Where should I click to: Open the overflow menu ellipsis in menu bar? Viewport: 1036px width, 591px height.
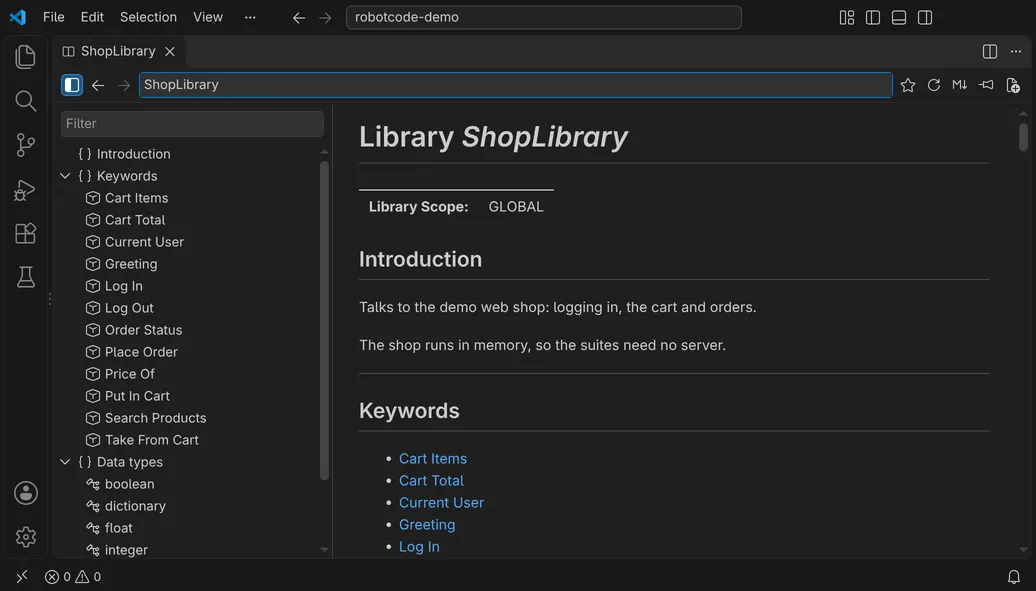(x=250, y=17)
